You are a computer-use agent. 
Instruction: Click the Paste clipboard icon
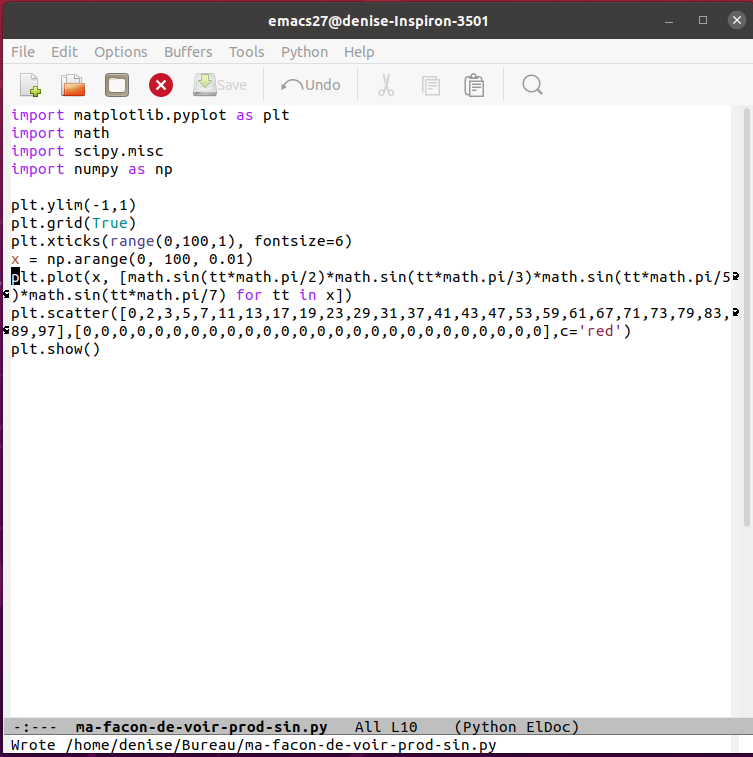(x=474, y=85)
